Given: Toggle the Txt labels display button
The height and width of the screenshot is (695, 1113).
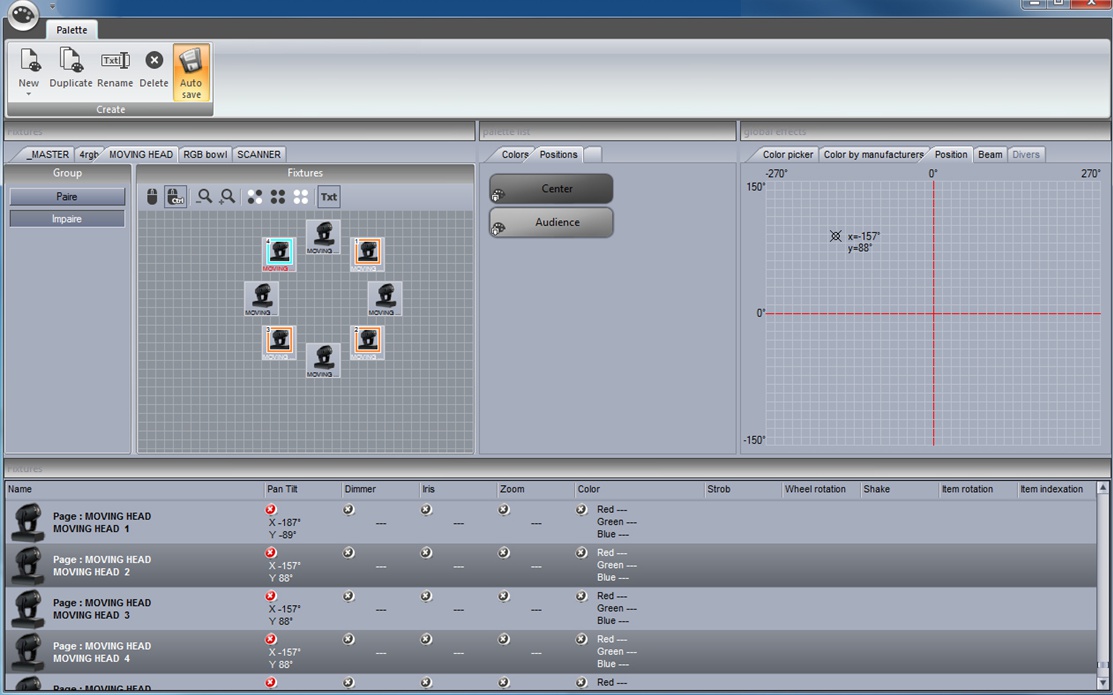Looking at the screenshot, I should (x=328, y=197).
